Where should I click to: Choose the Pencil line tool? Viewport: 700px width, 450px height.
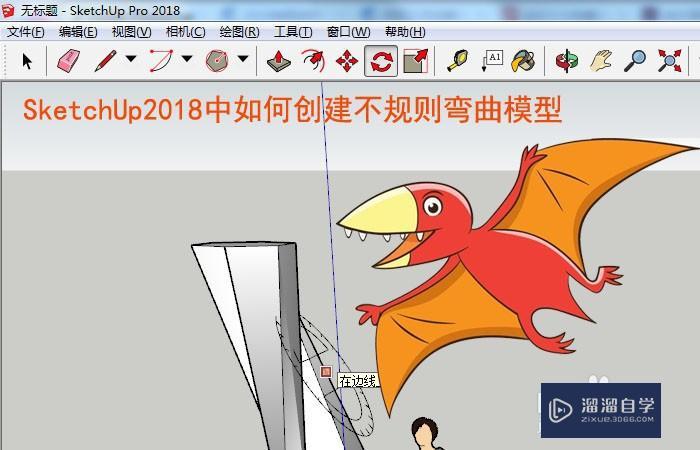pos(106,61)
